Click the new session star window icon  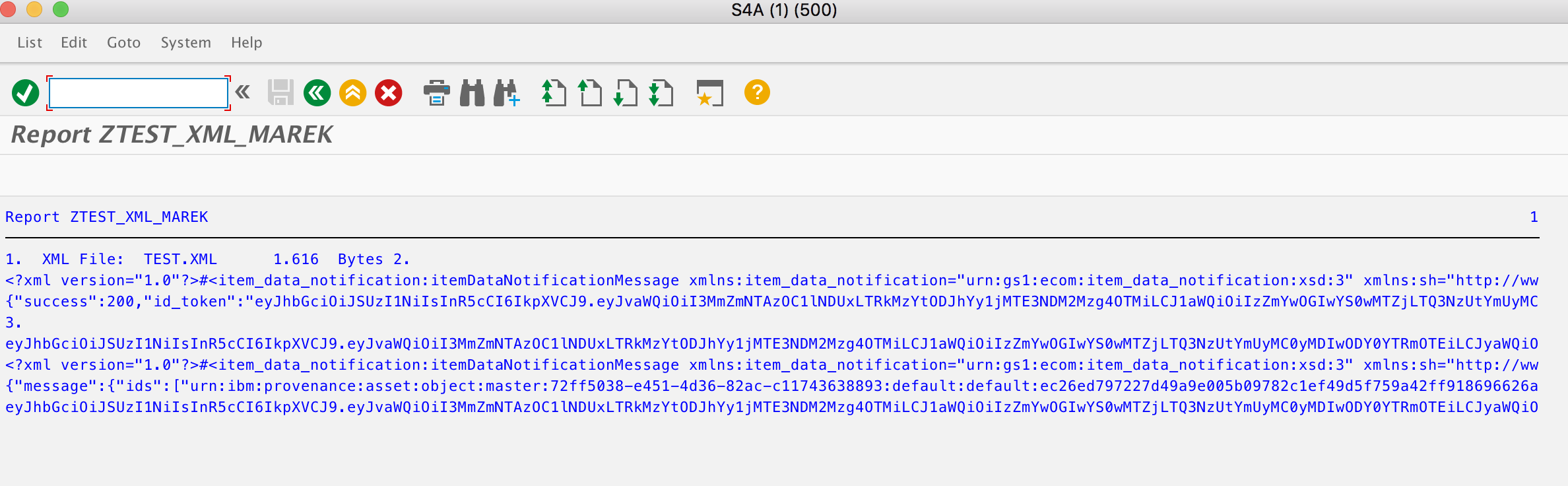coord(710,93)
